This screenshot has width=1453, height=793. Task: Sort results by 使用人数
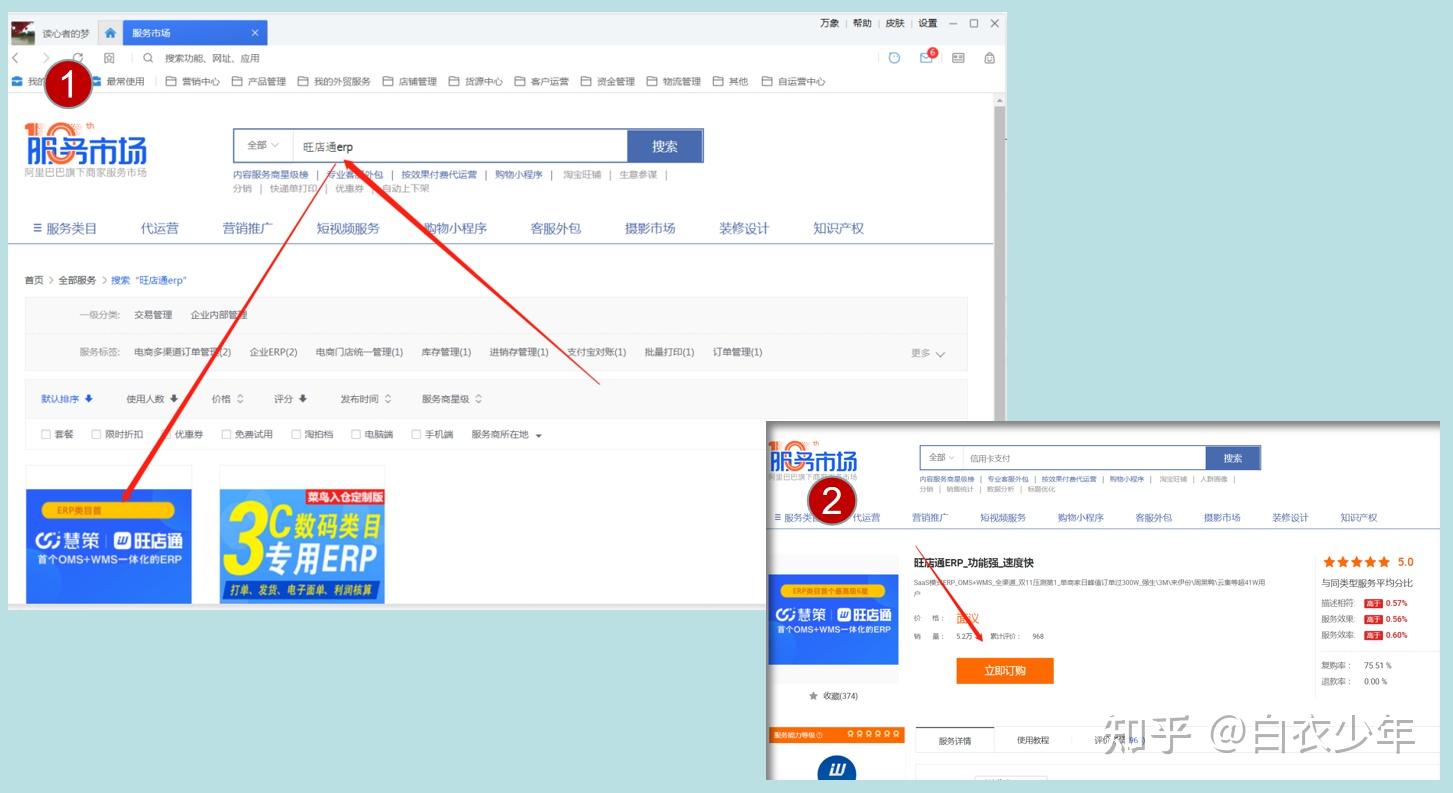click(x=152, y=399)
